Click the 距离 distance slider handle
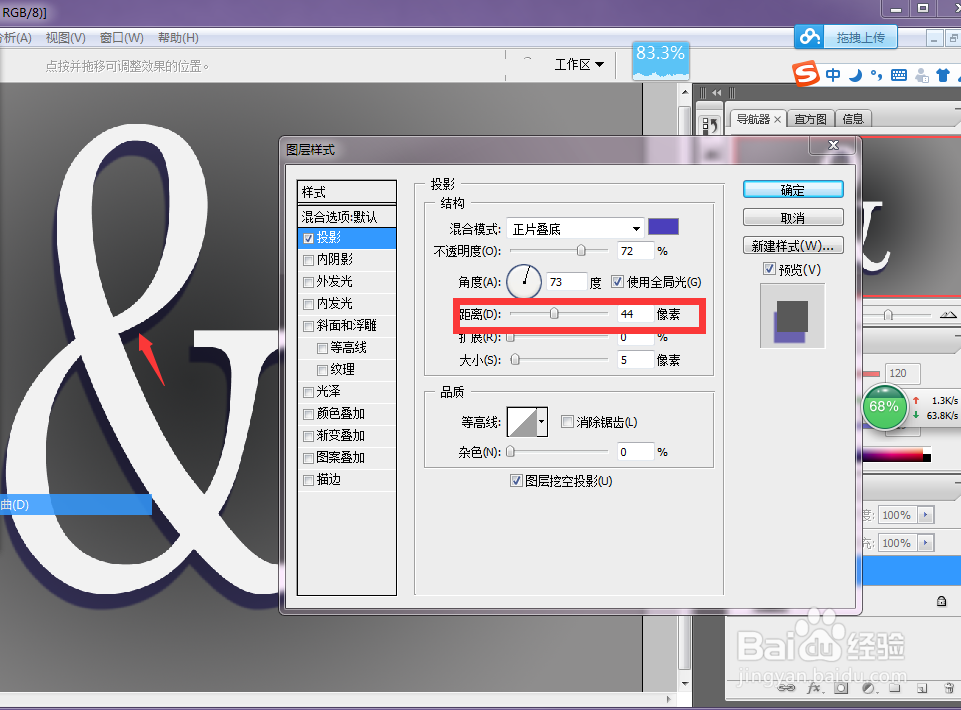This screenshot has width=961, height=710. click(556, 313)
